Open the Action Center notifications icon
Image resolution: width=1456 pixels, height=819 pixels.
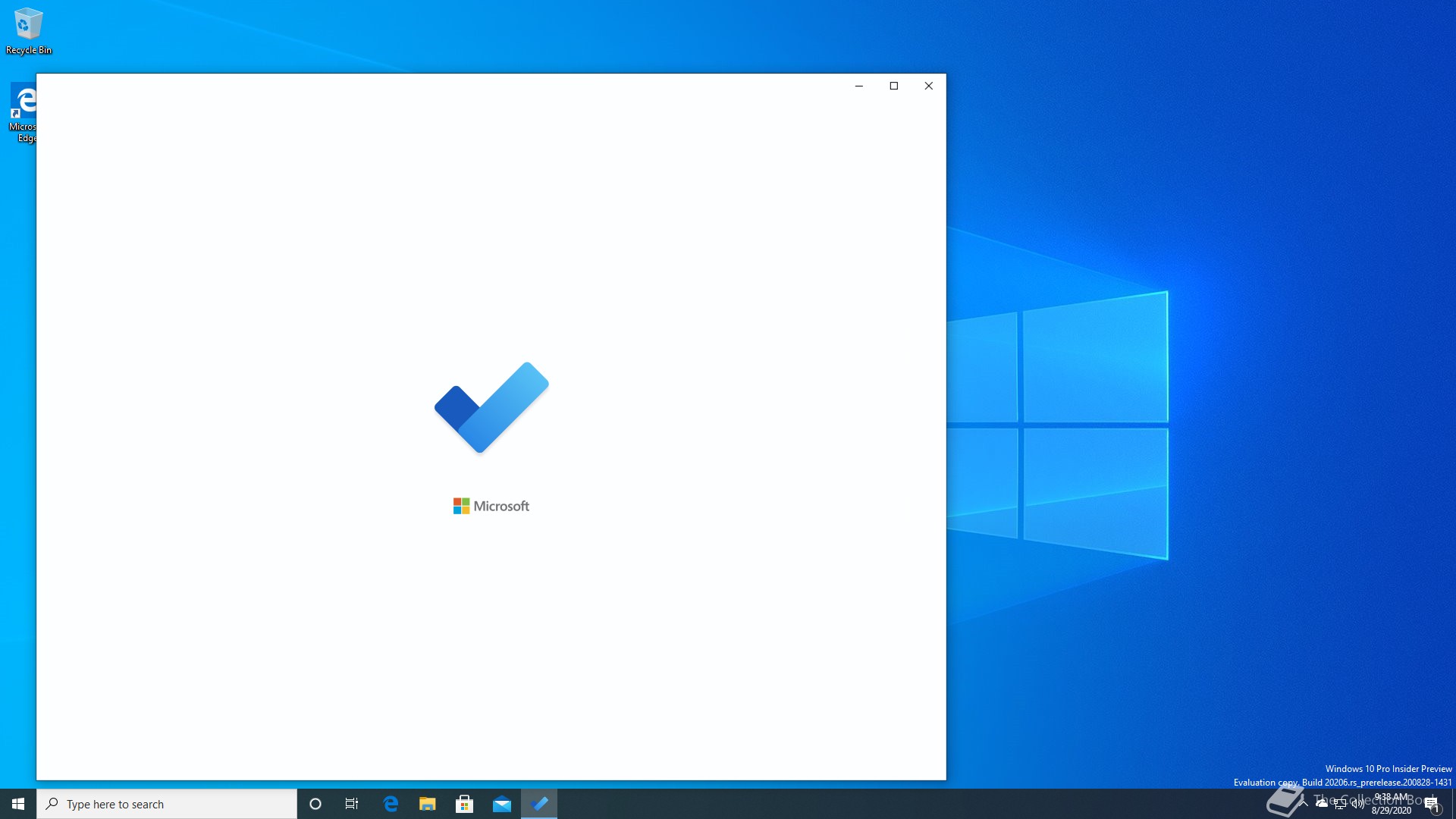1432,804
